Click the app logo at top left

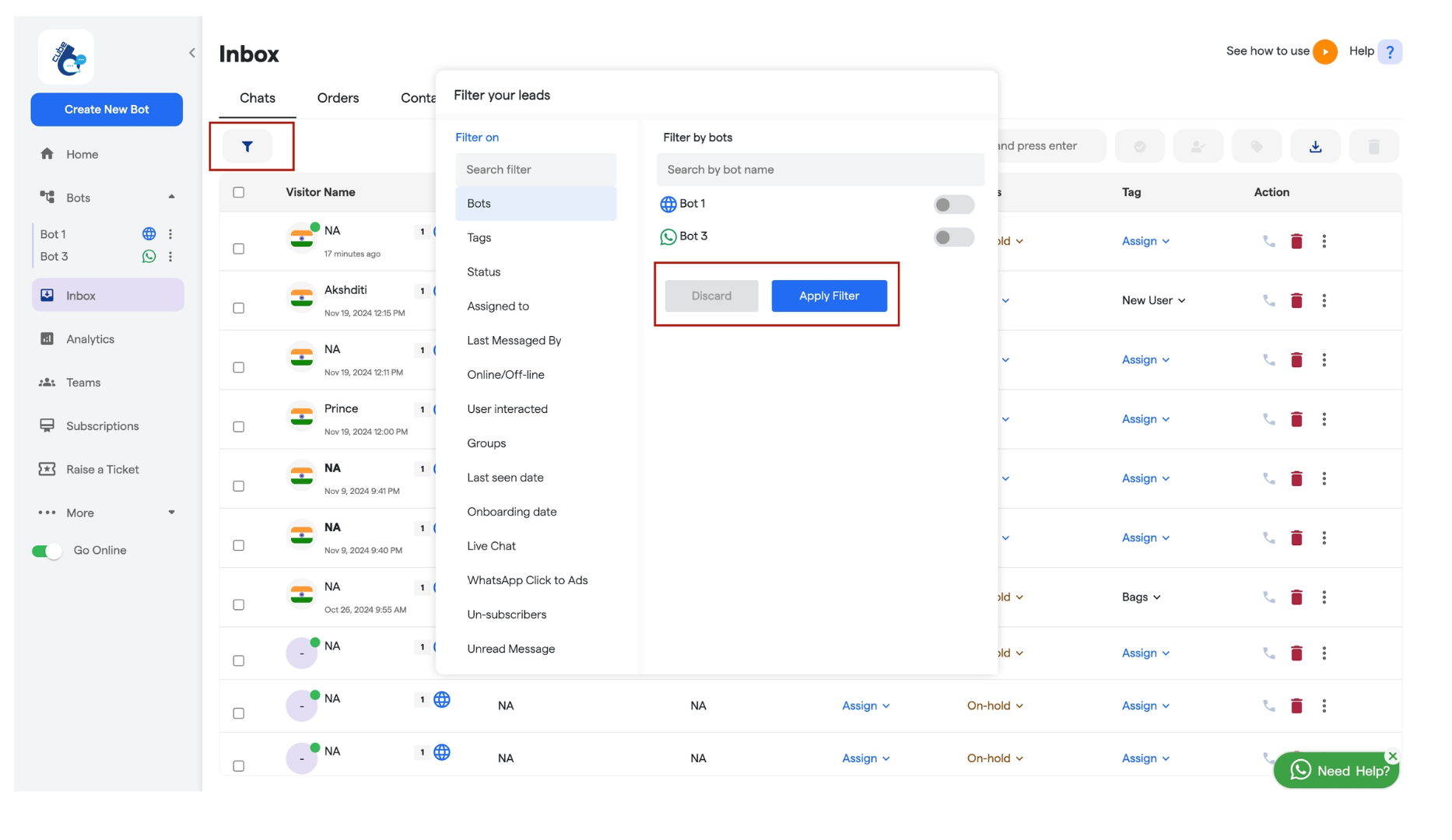(x=66, y=57)
